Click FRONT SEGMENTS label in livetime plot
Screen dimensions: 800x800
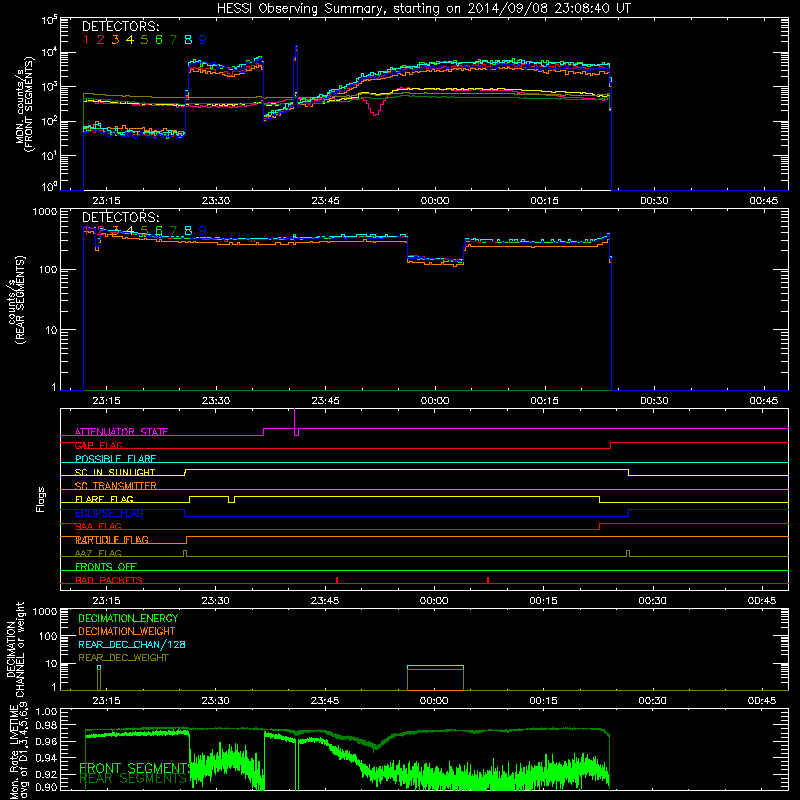pos(136,768)
